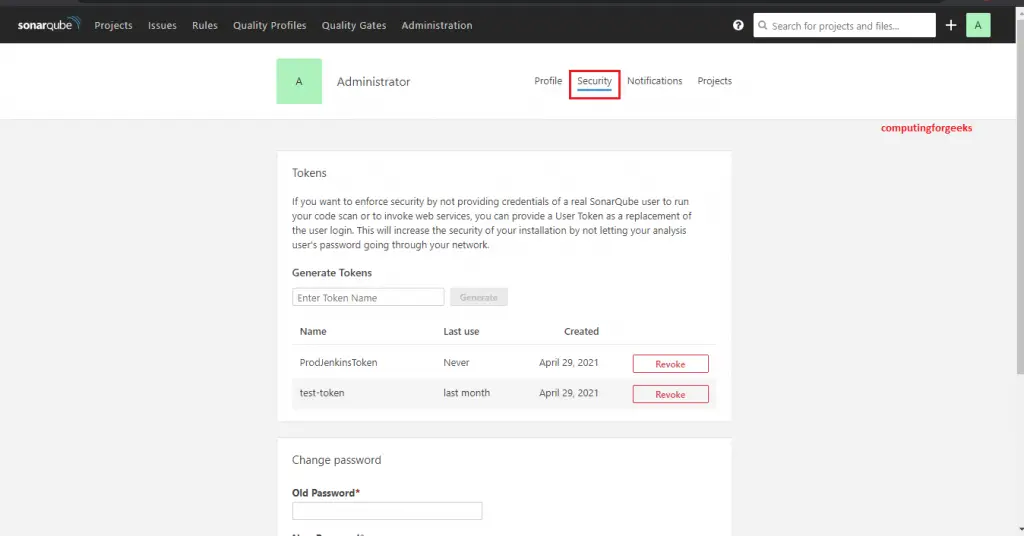Screen dimensions: 1024x536
Task: Click the Administrator name text
Action: pos(374,82)
